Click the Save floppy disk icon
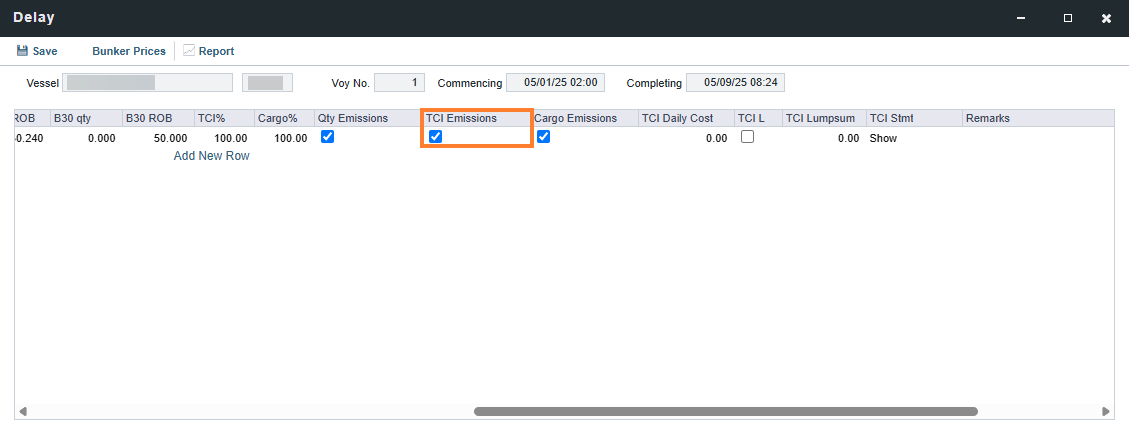The height and width of the screenshot is (427, 1129). tap(22, 51)
